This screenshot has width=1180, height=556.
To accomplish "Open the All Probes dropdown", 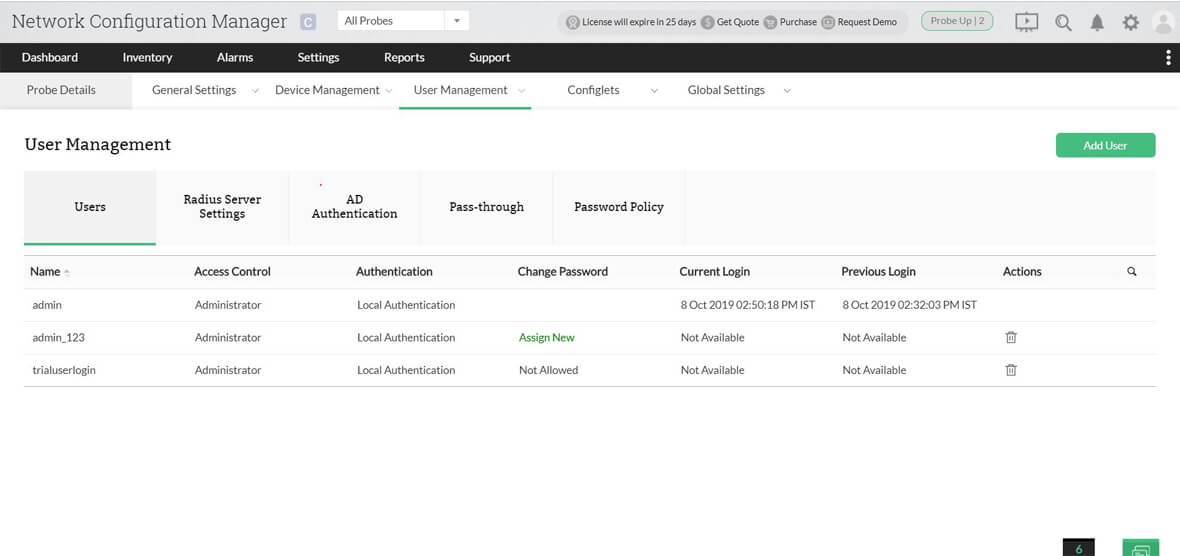I will (403, 21).
